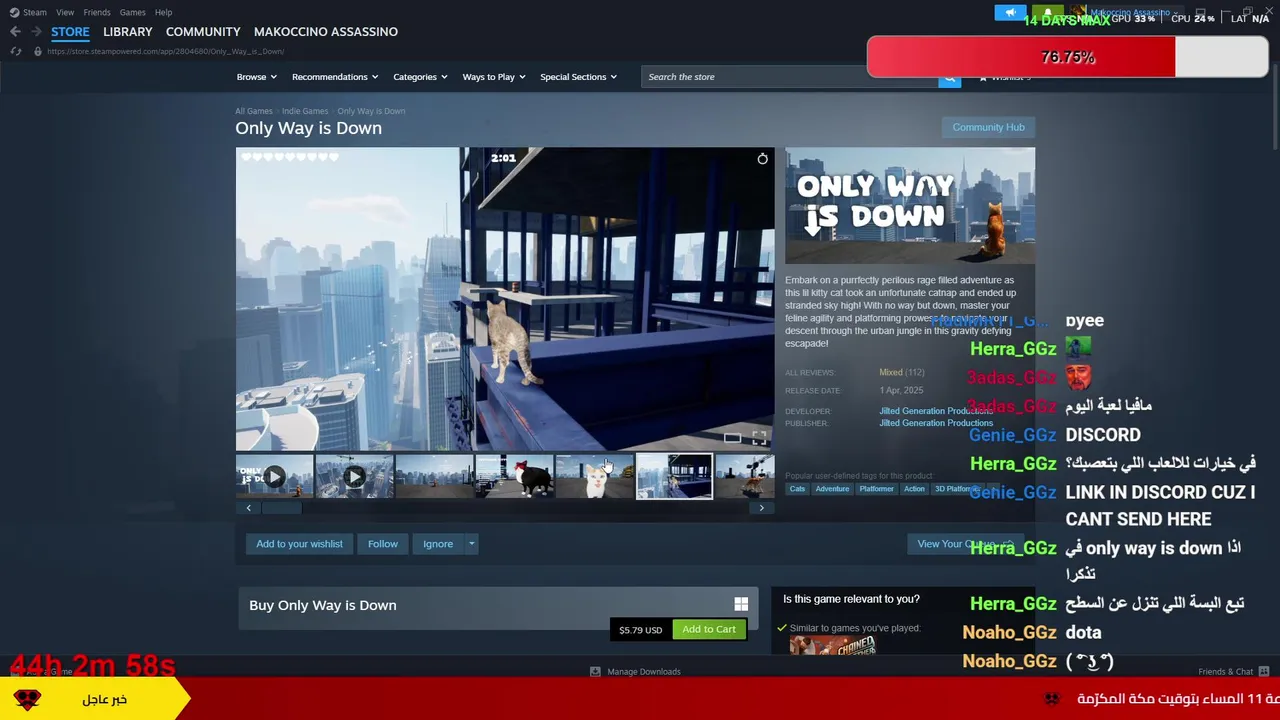Play the second trailer thumbnail
This screenshot has width=1280, height=720.
pos(354,476)
